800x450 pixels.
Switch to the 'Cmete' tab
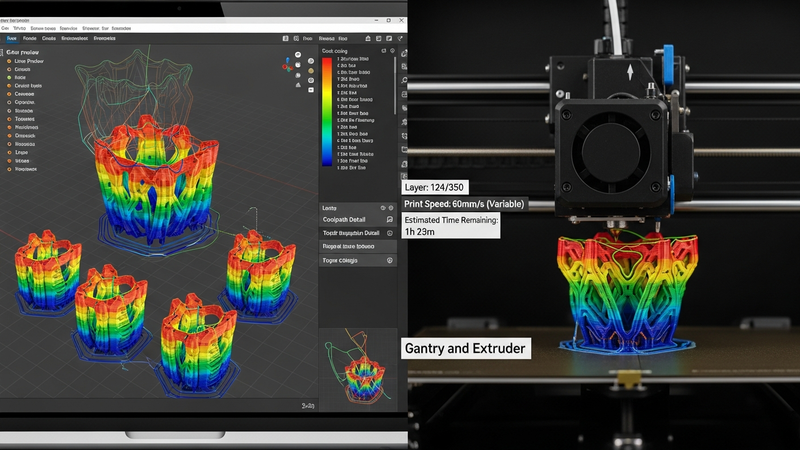click(48, 38)
